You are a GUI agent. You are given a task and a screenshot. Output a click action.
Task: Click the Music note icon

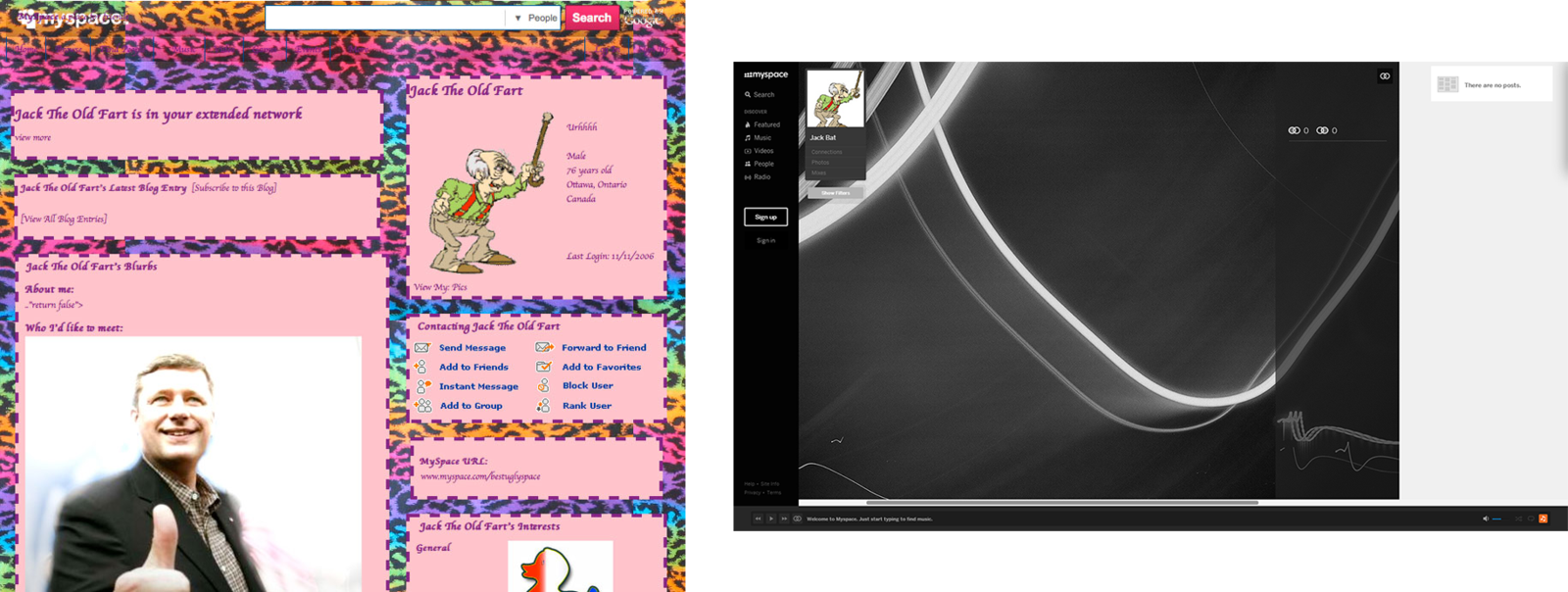pos(748,137)
